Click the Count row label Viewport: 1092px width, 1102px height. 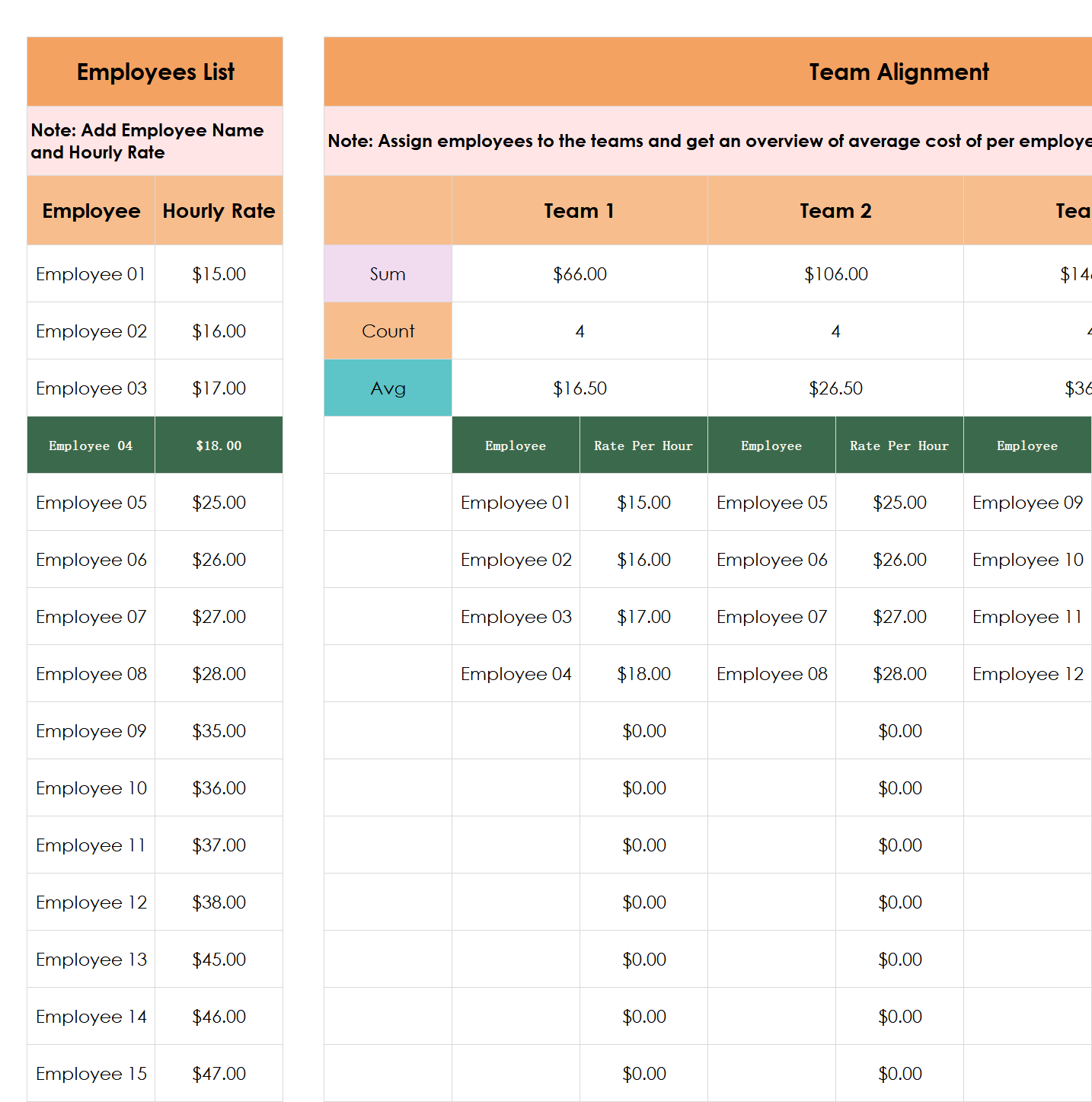pyautogui.click(x=388, y=331)
